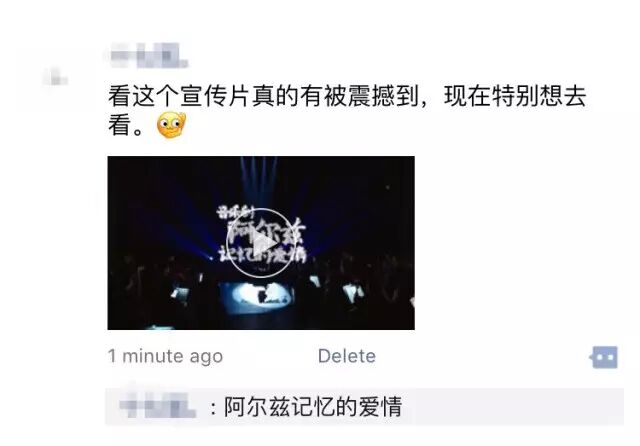Image resolution: width=640 pixels, height=446 pixels.
Task: Tap the blurred commenter name
Action: (x=158, y=406)
